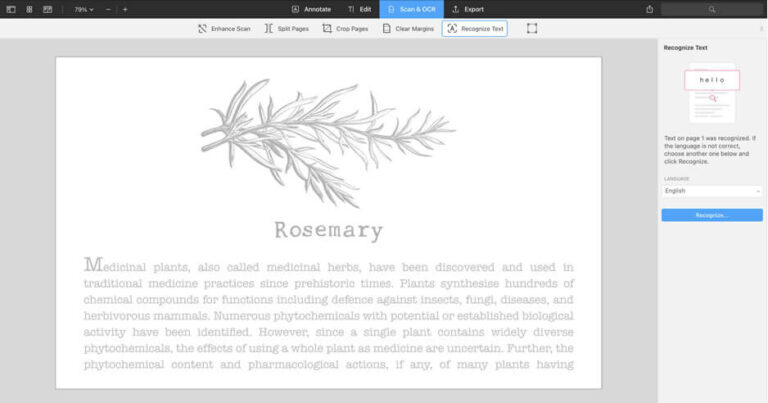
Task: Open the 79% zoom level dropdown
Action: point(84,9)
